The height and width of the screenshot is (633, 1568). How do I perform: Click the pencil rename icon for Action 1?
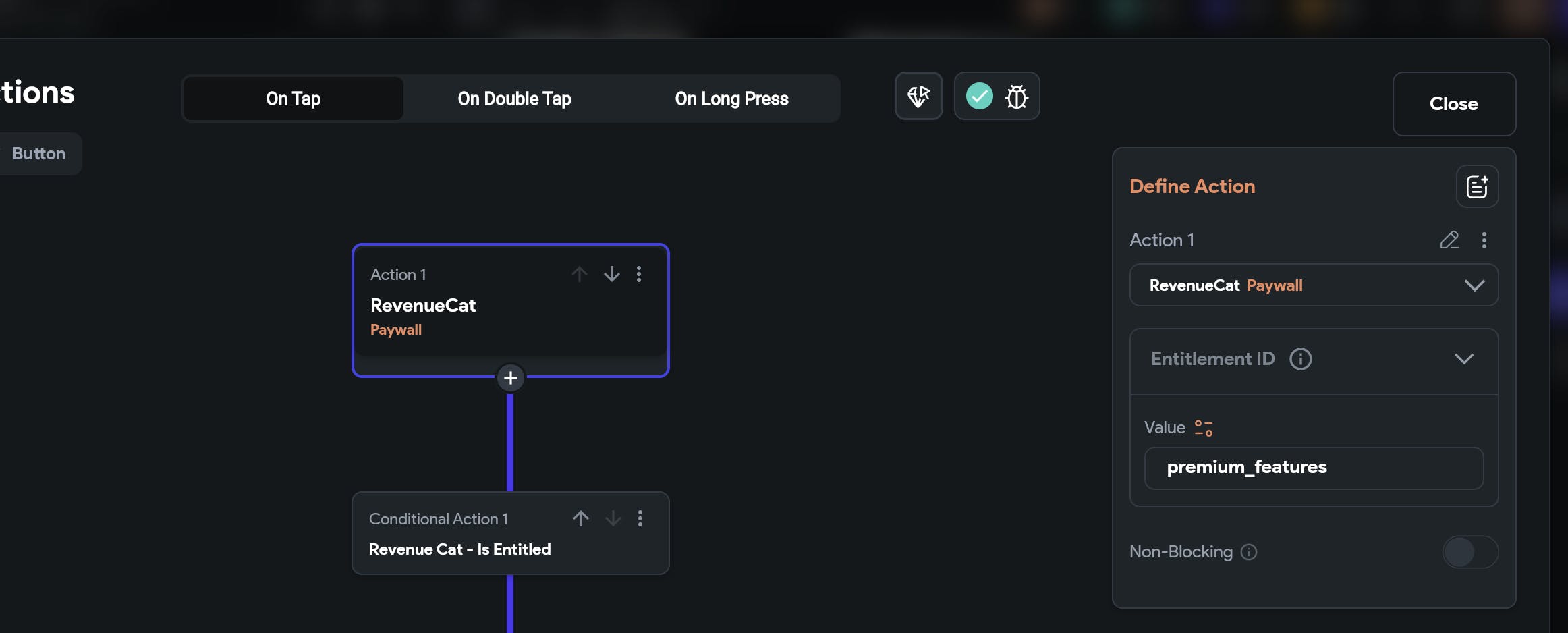pyautogui.click(x=1449, y=240)
